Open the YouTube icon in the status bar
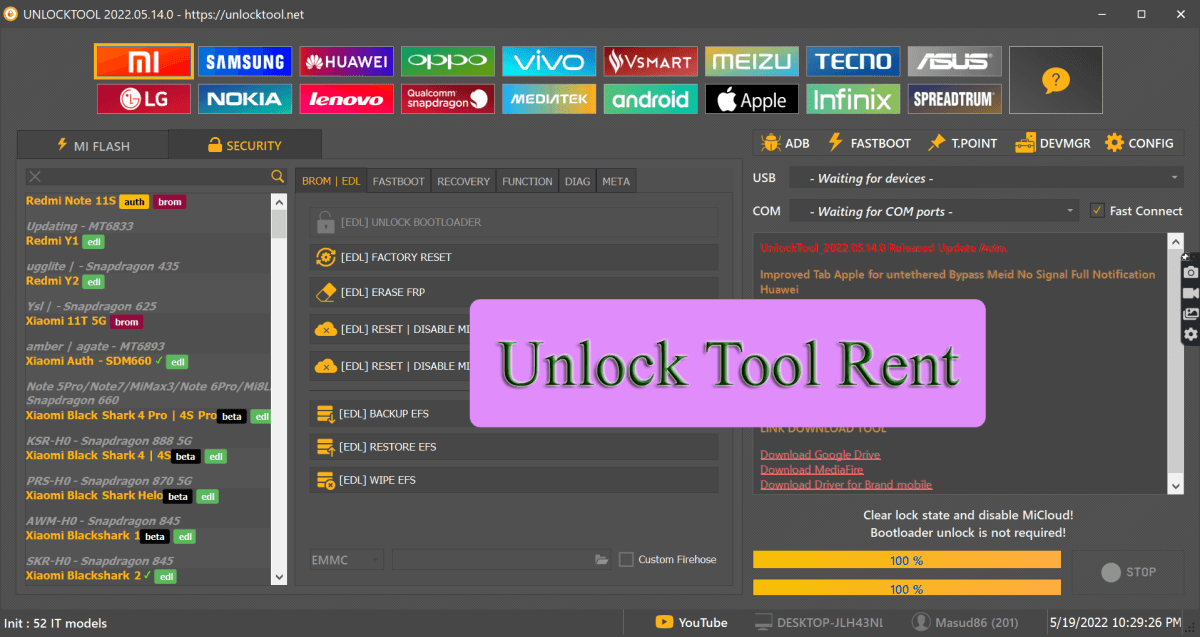The width and height of the screenshot is (1200, 637). point(665,621)
